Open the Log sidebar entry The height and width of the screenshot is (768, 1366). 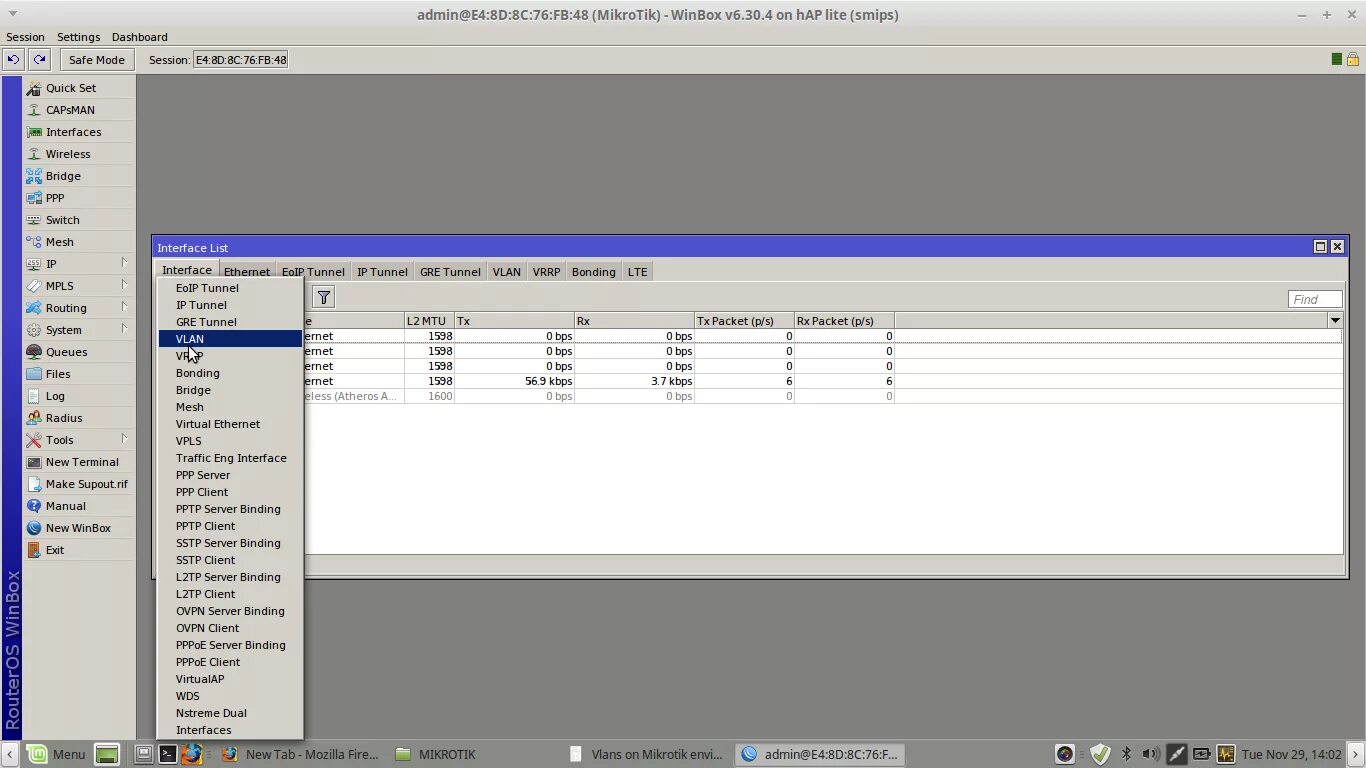(x=55, y=396)
